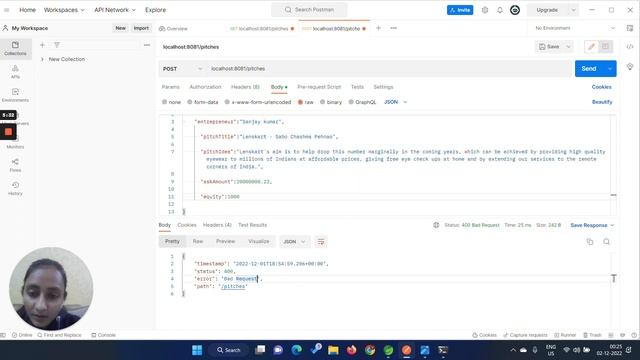Image resolution: width=640 pixels, height=360 pixels.
Task: Switch to the Test Results tab
Action: (x=252, y=225)
